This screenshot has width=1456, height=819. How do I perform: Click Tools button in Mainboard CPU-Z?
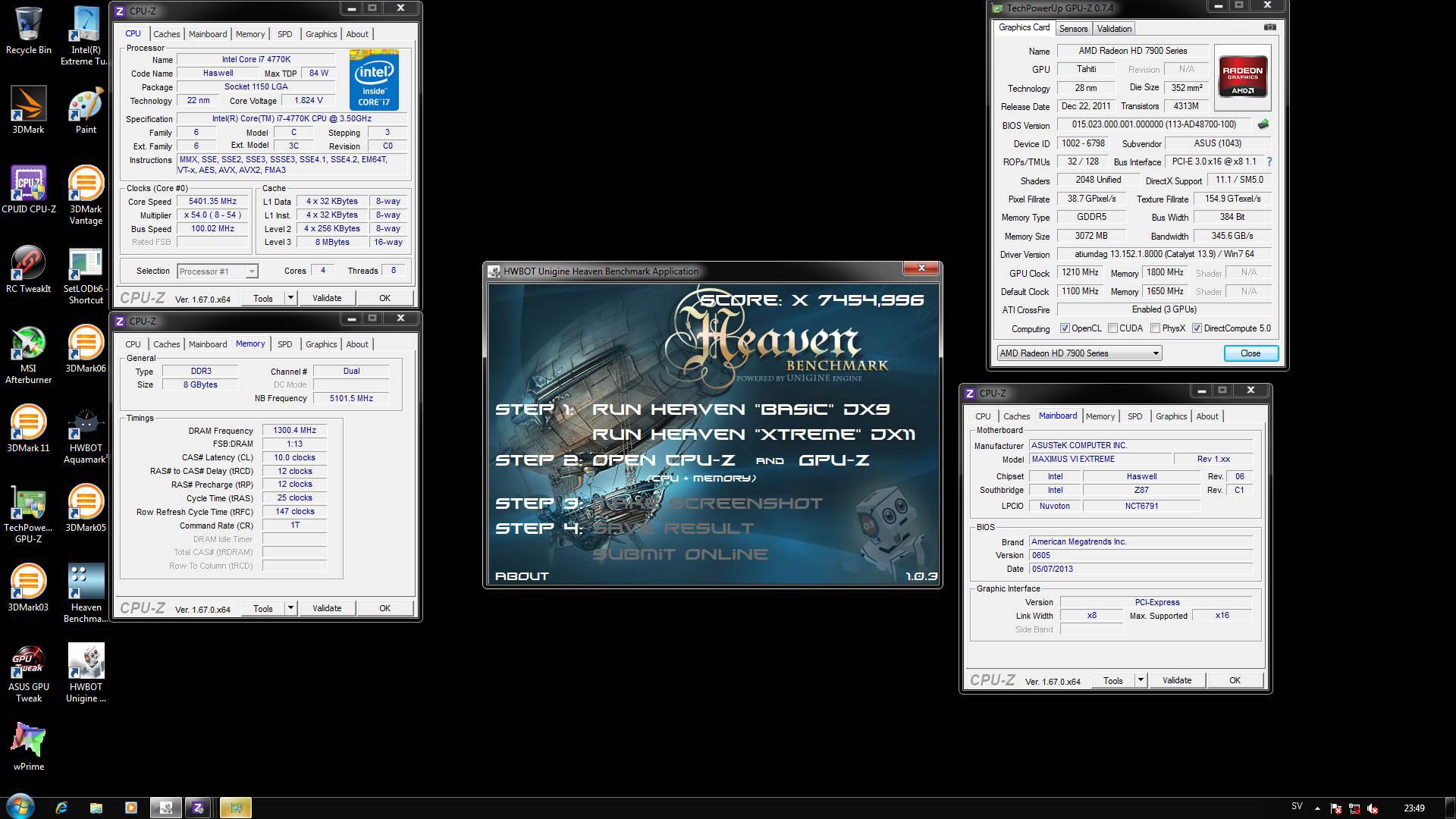[x=1113, y=680]
